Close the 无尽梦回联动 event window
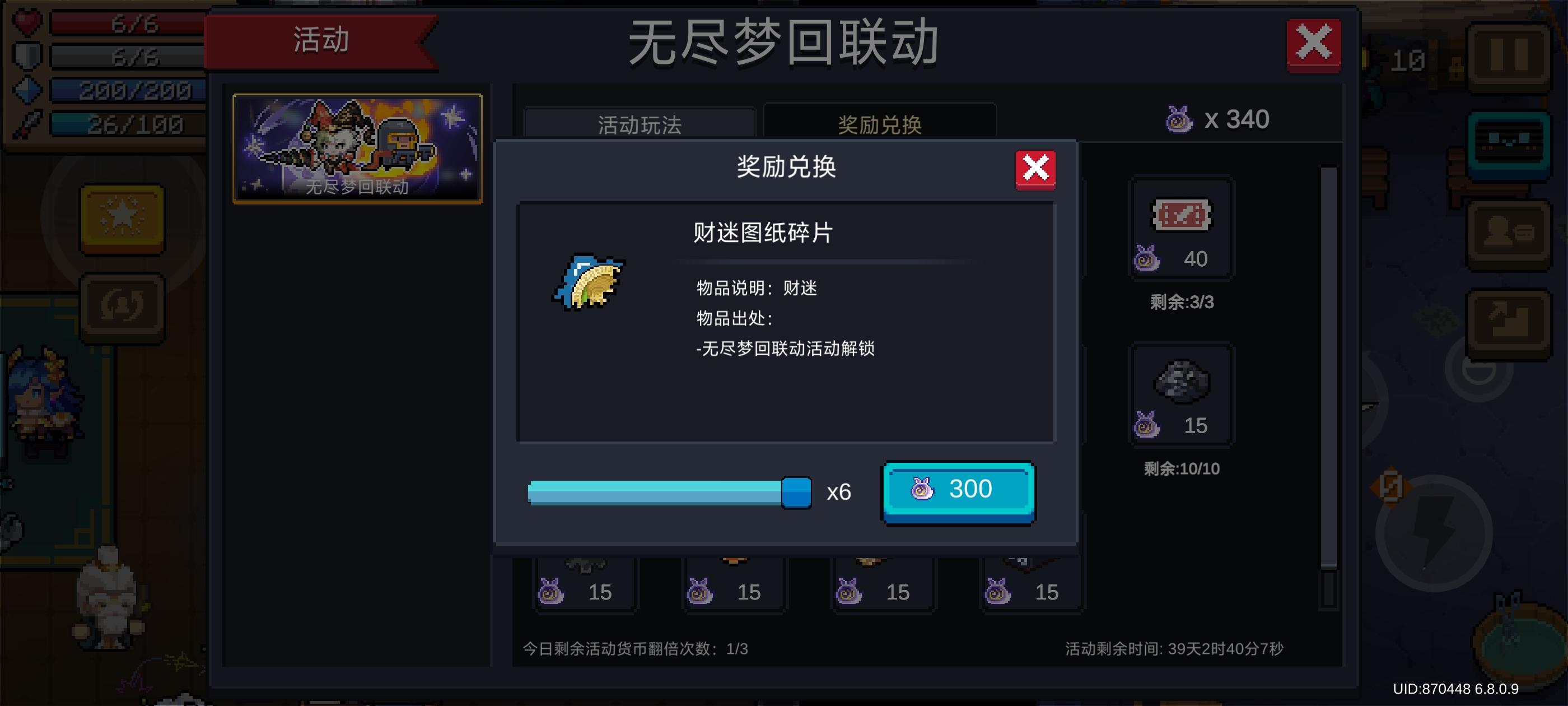The image size is (1568, 706). (x=1313, y=44)
